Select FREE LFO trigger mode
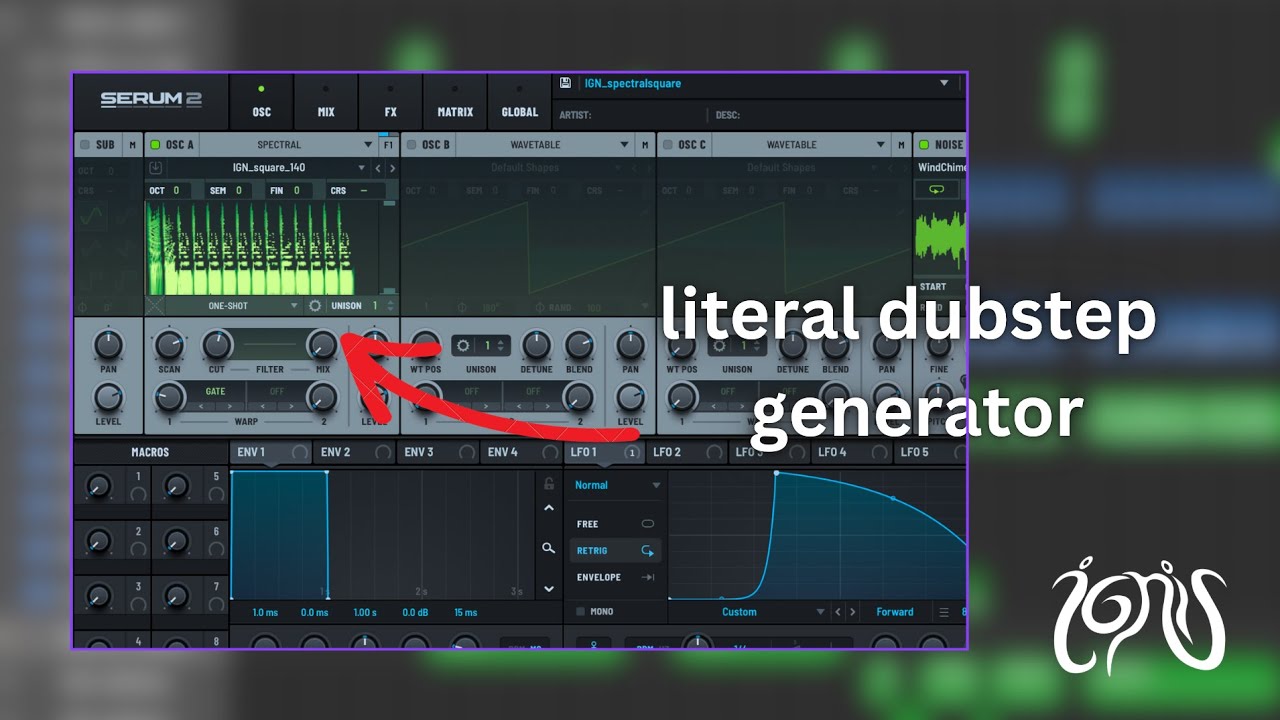Image resolution: width=1280 pixels, height=720 pixels. coord(616,524)
